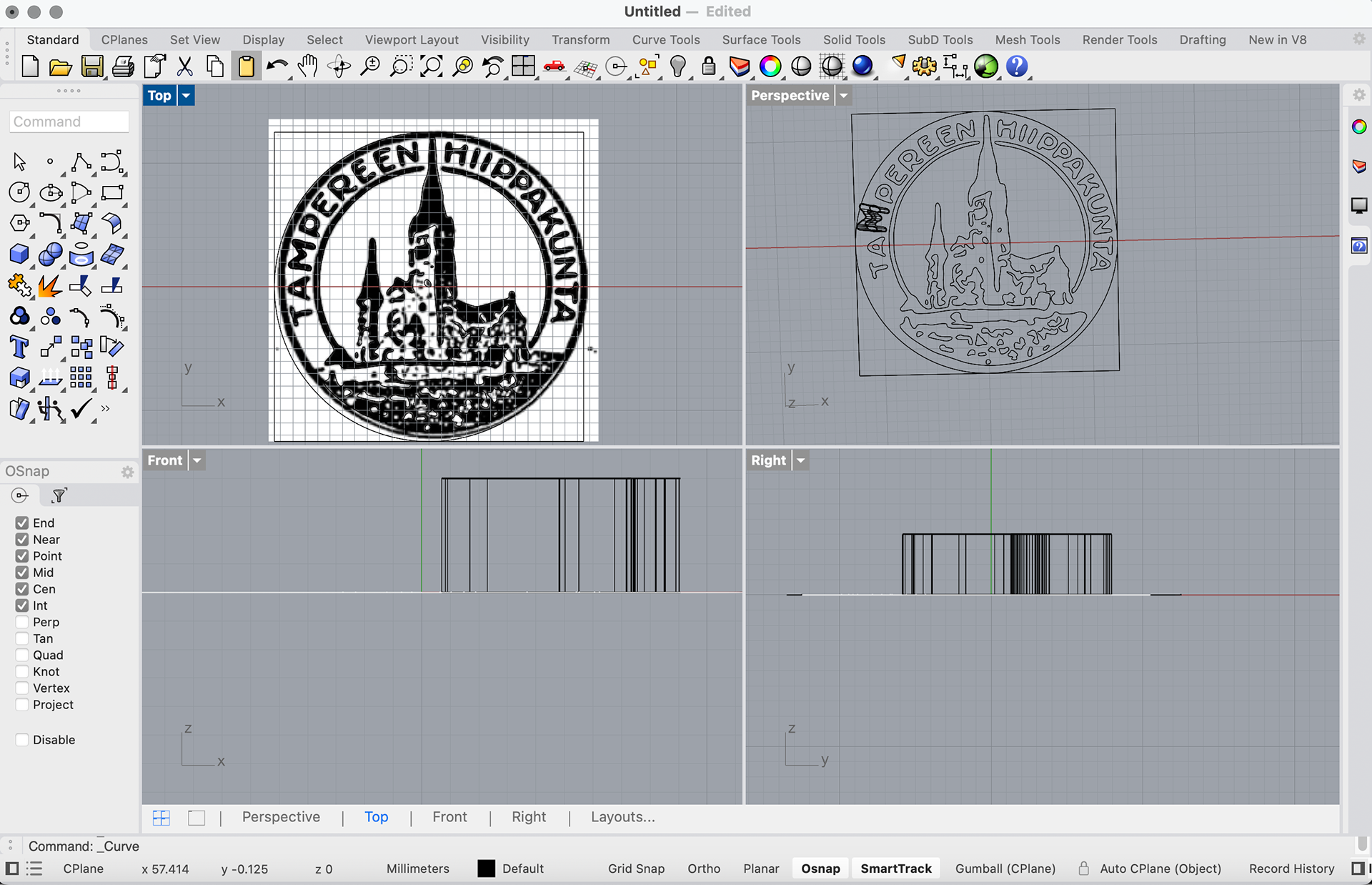Enable the Tan osnap checkbox

[x=22, y=638]
